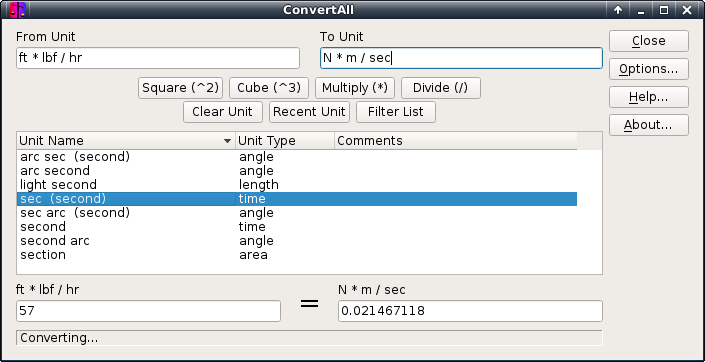Open the Help menu button
The width and height of the screenshot is (705, 362).
[649, 97]
